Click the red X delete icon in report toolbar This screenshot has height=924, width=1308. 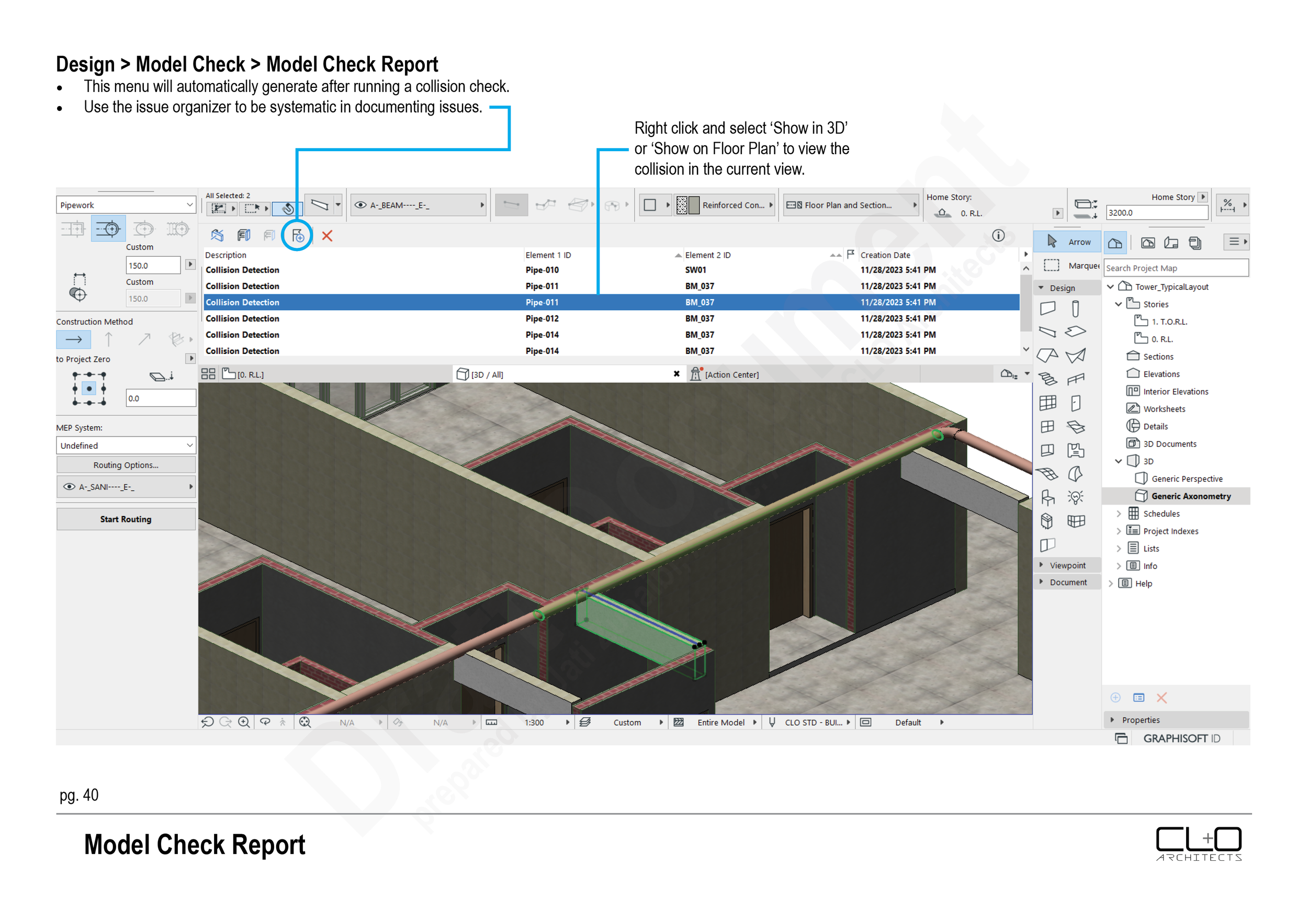pos(327,236)
